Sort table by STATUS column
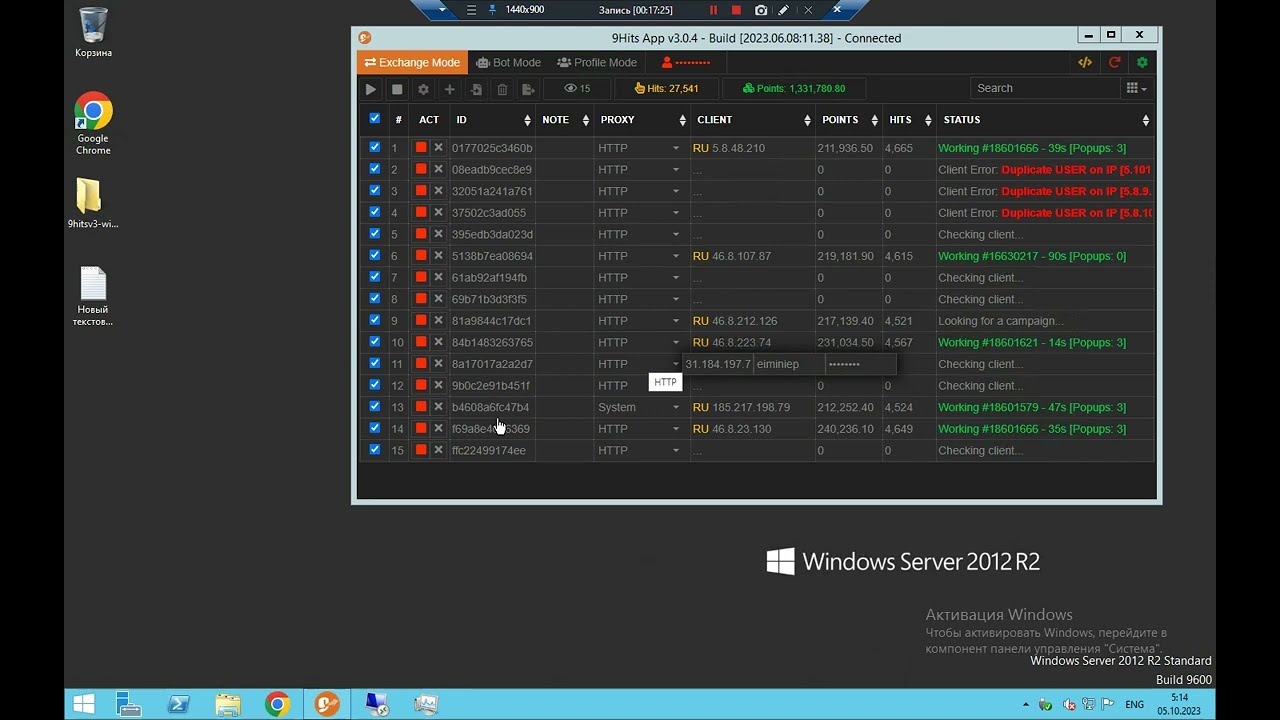Viewport: 1280px width, 720px height. [x=1045, y=120]
